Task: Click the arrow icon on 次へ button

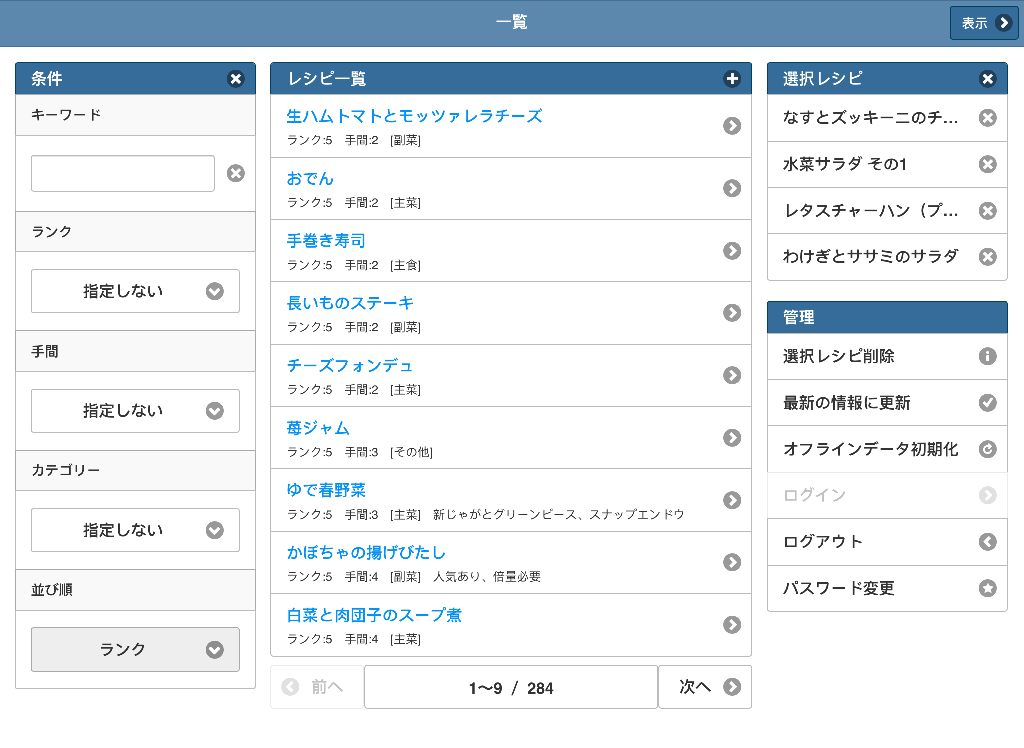Action: (732, 687)
